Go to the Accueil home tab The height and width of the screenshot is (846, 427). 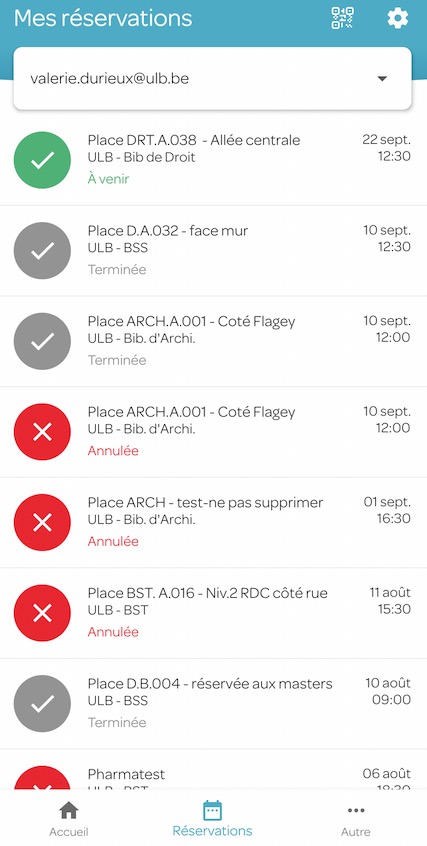point(69,818)
